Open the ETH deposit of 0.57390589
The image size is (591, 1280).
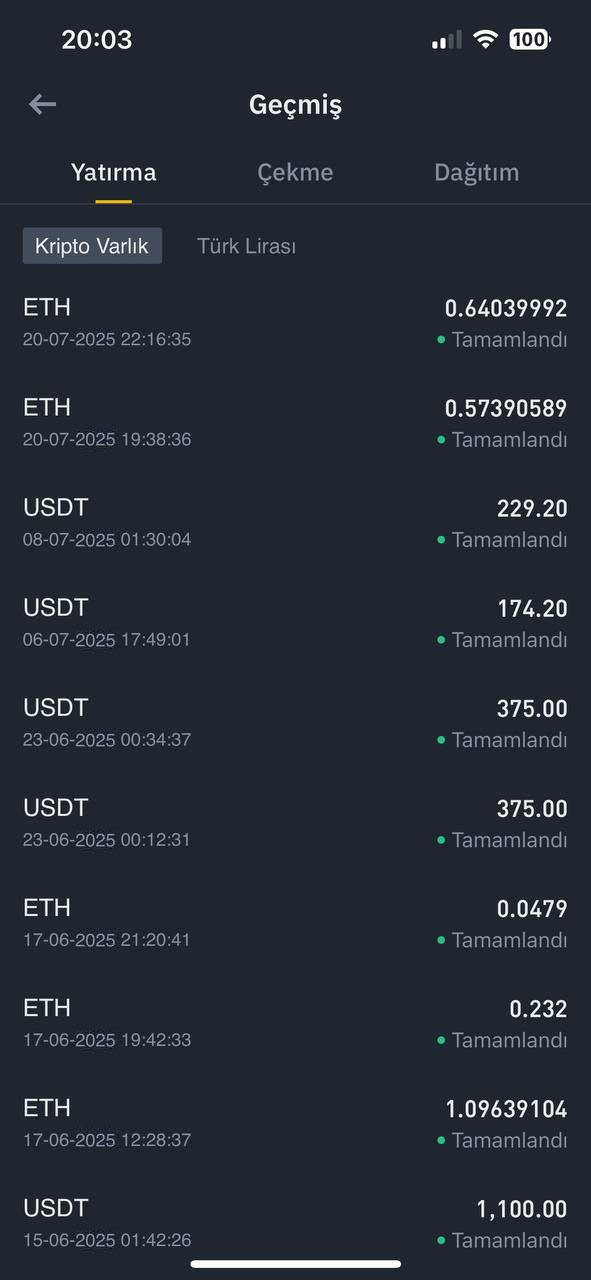click(295, 422)
